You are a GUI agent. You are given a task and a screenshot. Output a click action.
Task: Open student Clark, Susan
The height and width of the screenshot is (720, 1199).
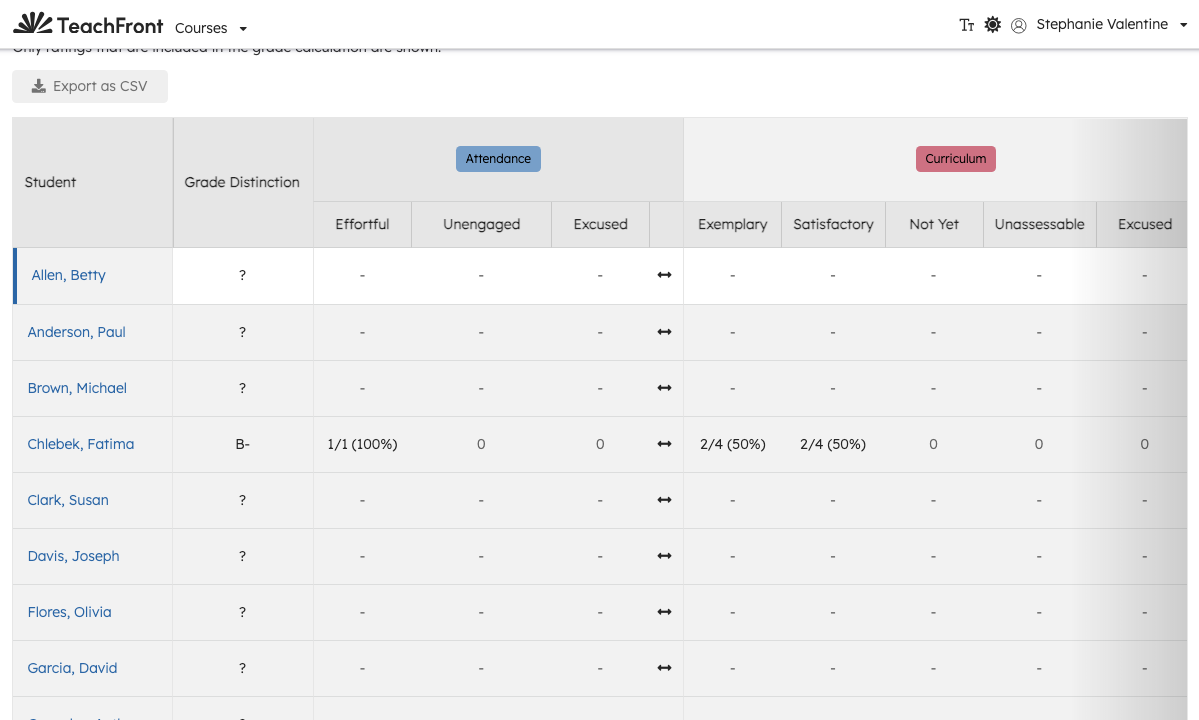click(68, 500)
